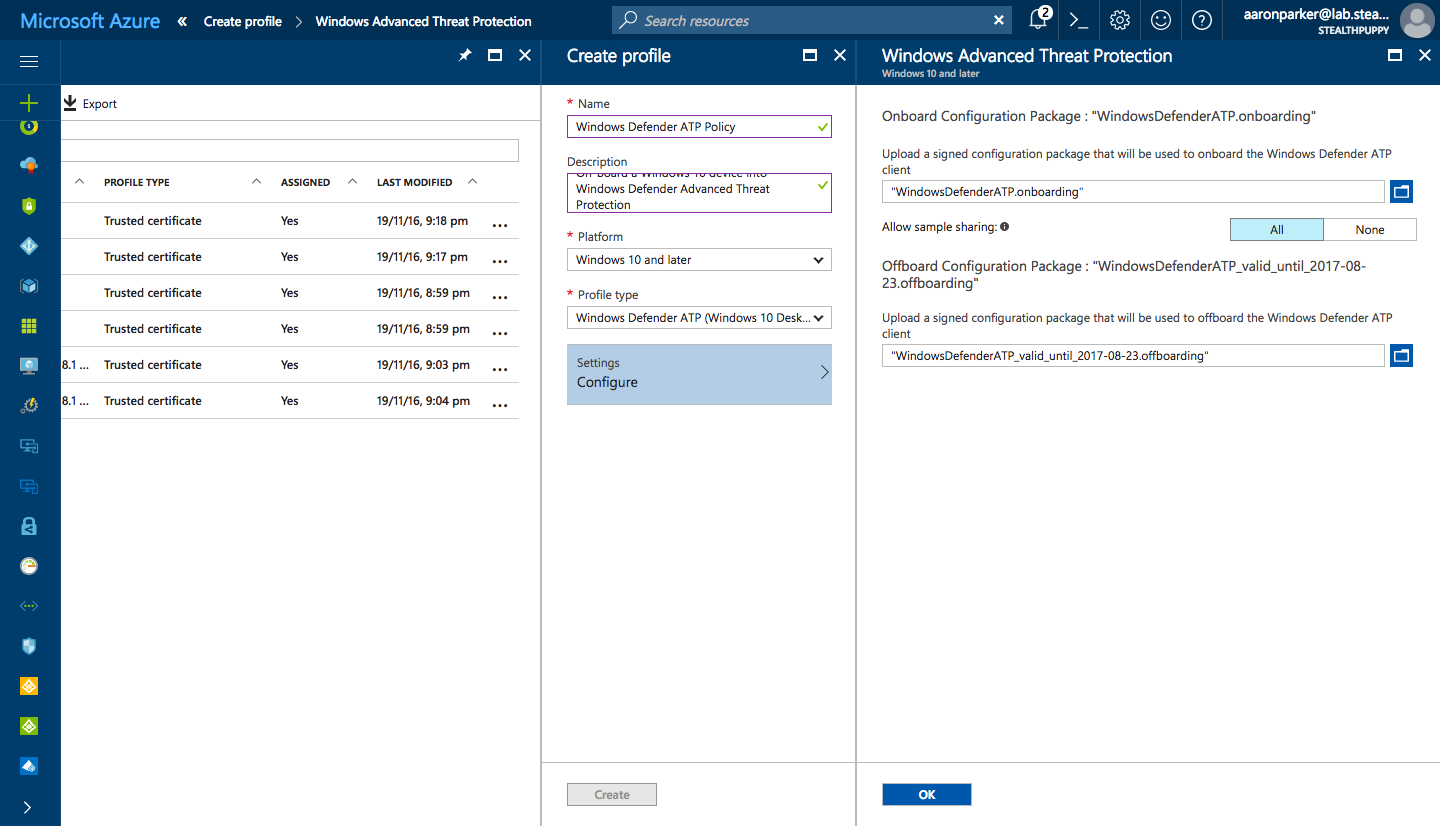Click the Description text area

tap(699, 193)
